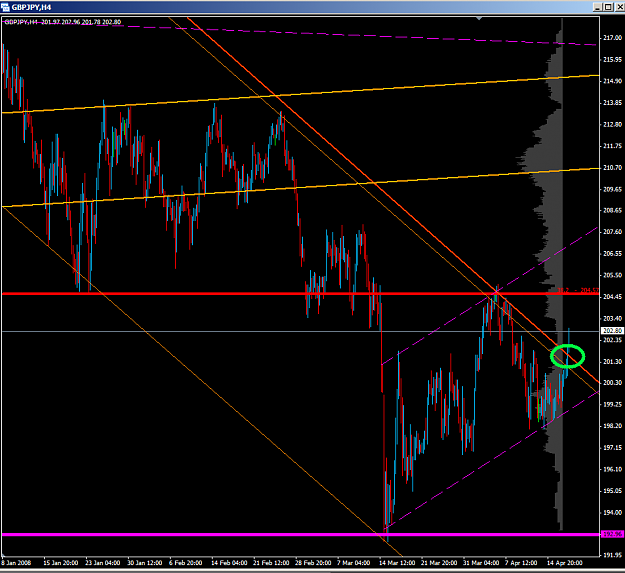Click the 197.15 price scale label
625x573 pixels.
pyautogui.click(x=612, y=447)
